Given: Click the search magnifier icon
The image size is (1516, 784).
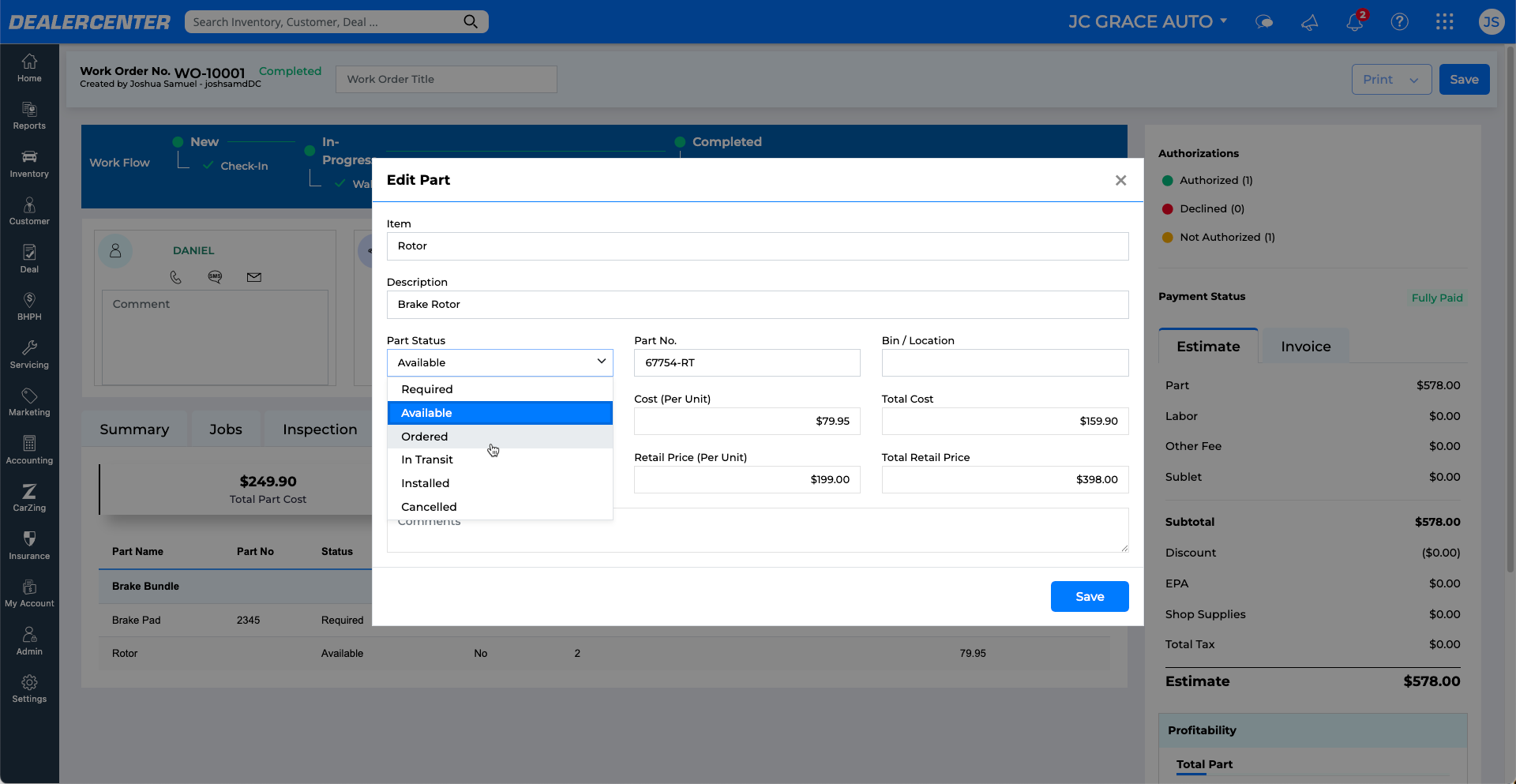Looking at the screenshot, I should 471,22.
